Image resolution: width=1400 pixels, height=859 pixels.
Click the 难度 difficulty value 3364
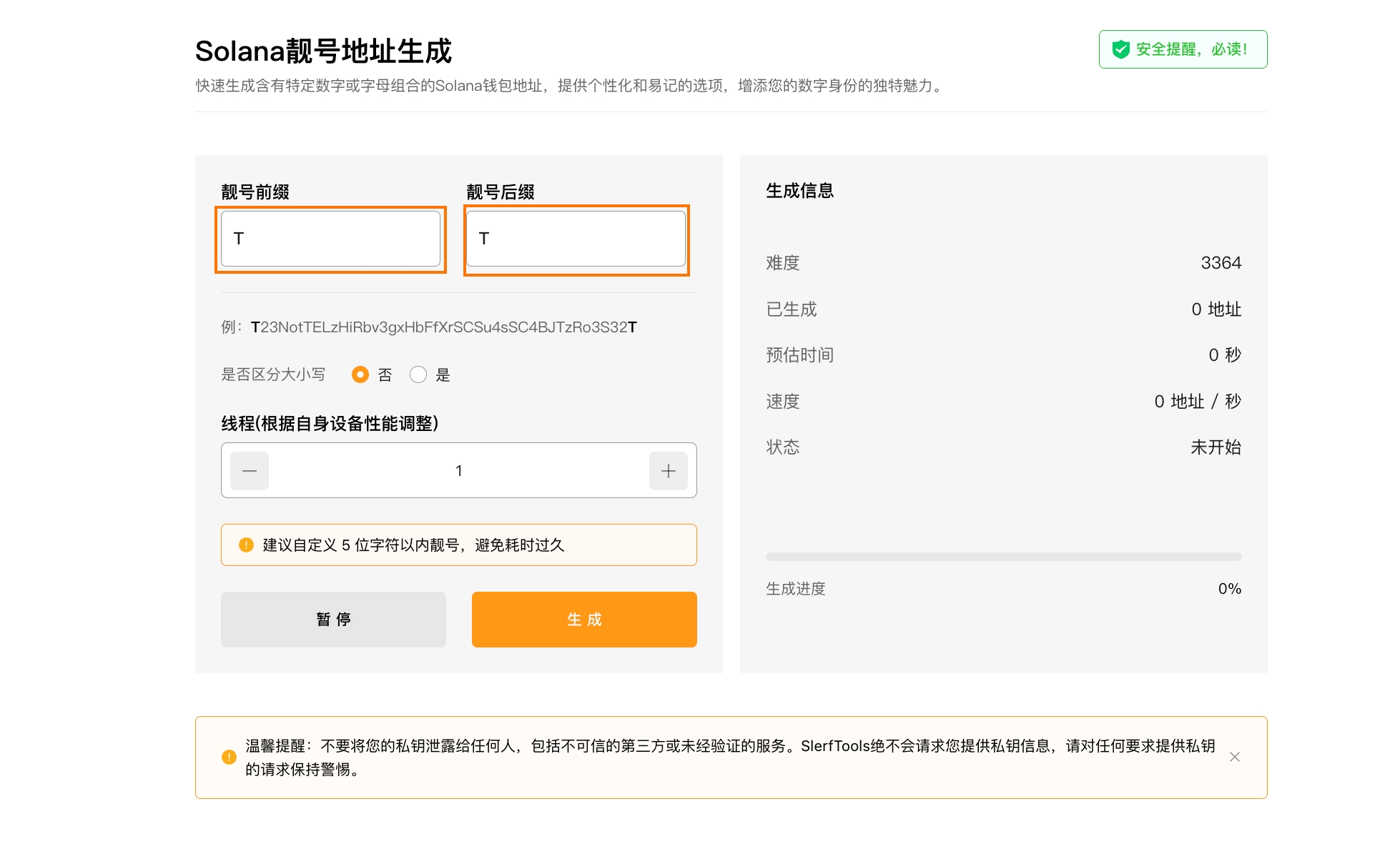[x=1221, y=263]
